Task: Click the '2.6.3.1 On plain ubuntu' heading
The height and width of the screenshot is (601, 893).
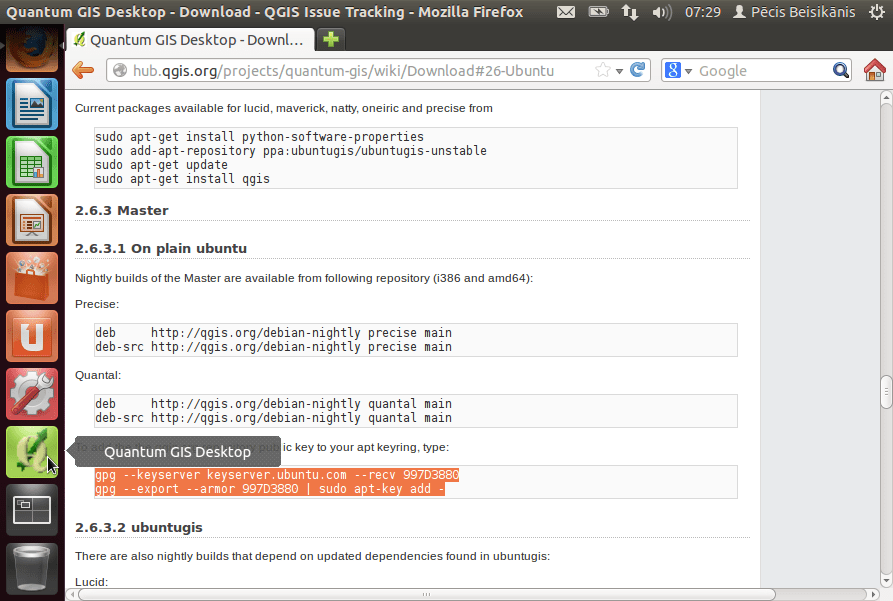Action: pyautogui.click(x=161, y=248)
